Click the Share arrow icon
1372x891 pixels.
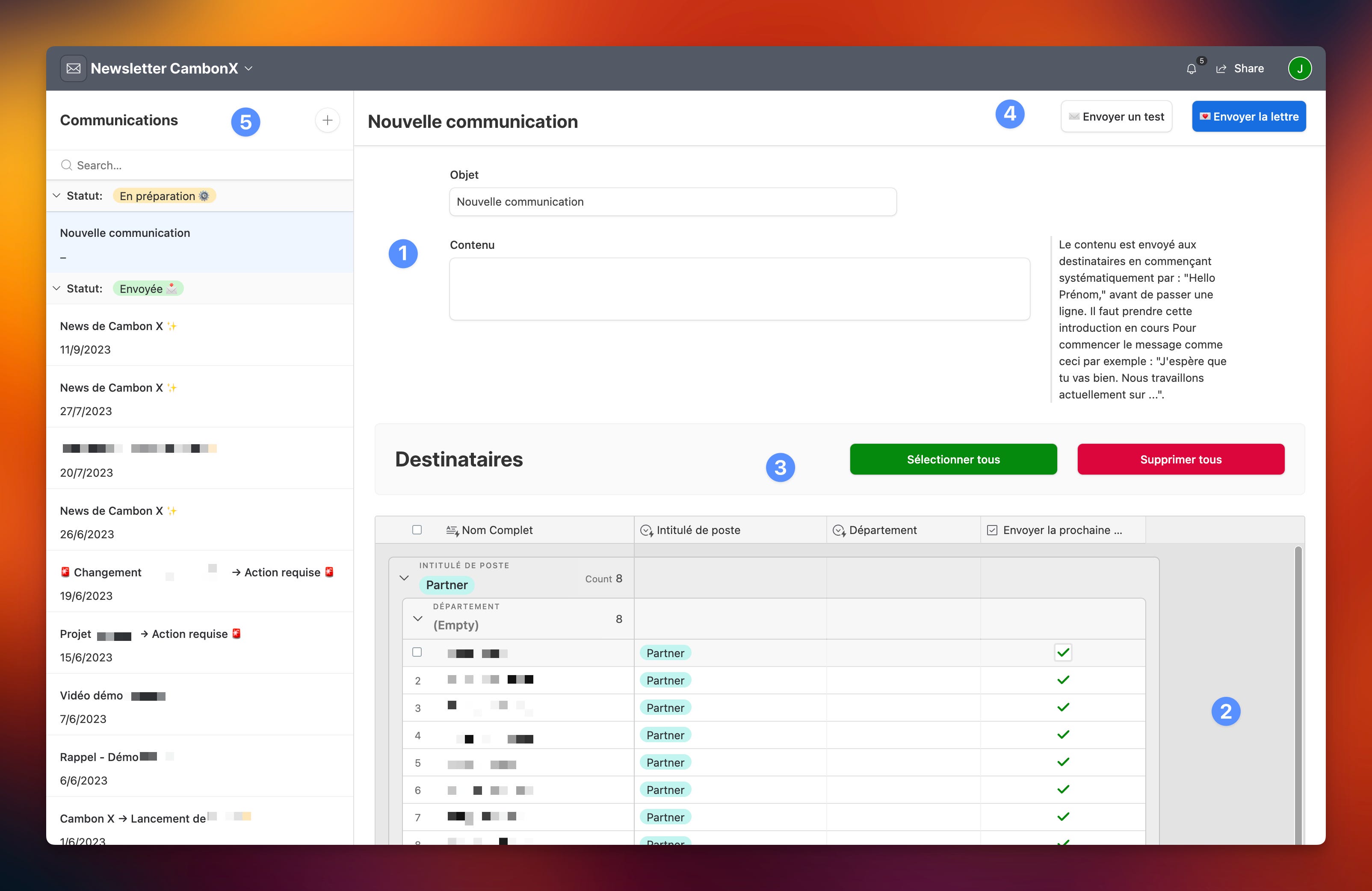click(x=1221, y=69)
